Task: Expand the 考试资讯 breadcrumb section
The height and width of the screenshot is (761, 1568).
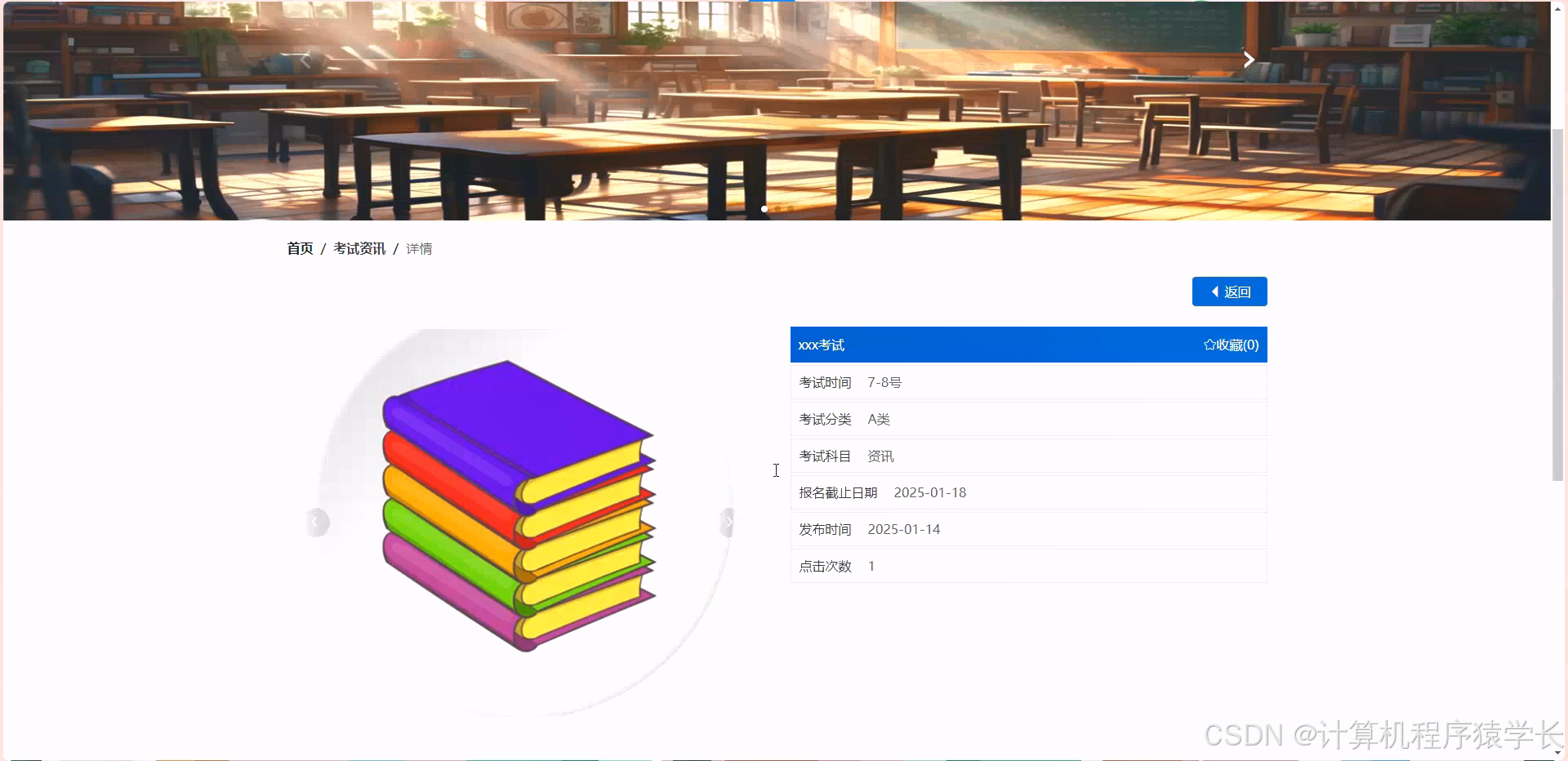Action: (359, 248)
